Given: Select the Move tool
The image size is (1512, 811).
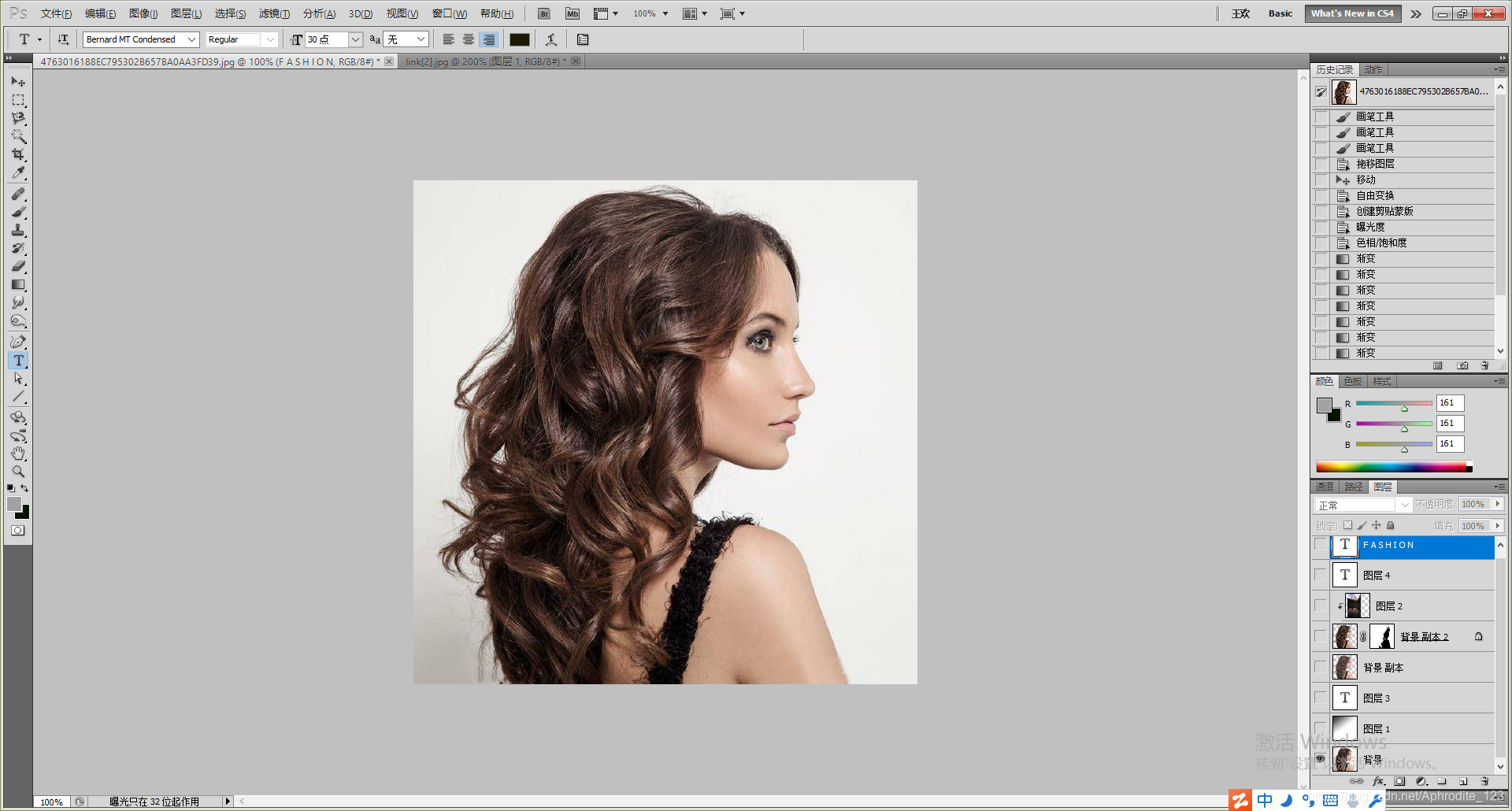Looking at the screenshot, I should click(x=18, y=82).
